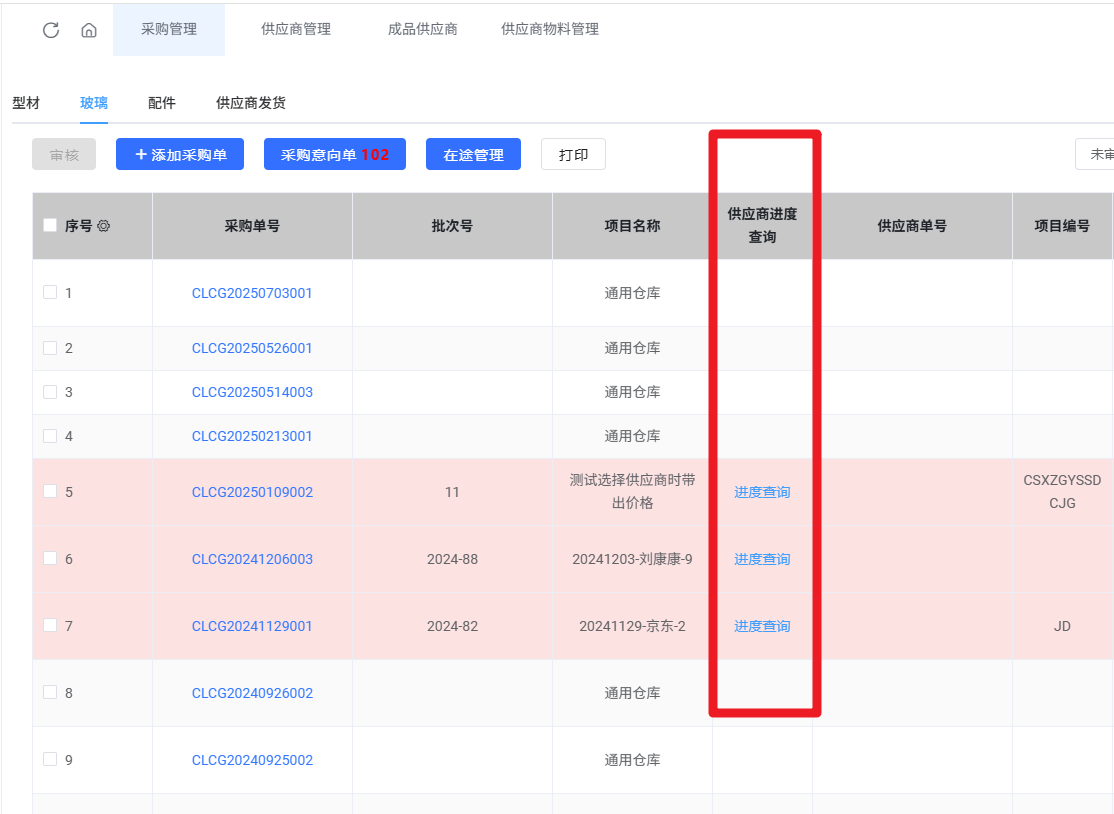This screenshot has height=814, width=1114.
Task: Switch to the 配件 sub-tab
Action: pyautogui.click(x=162, y=103)
